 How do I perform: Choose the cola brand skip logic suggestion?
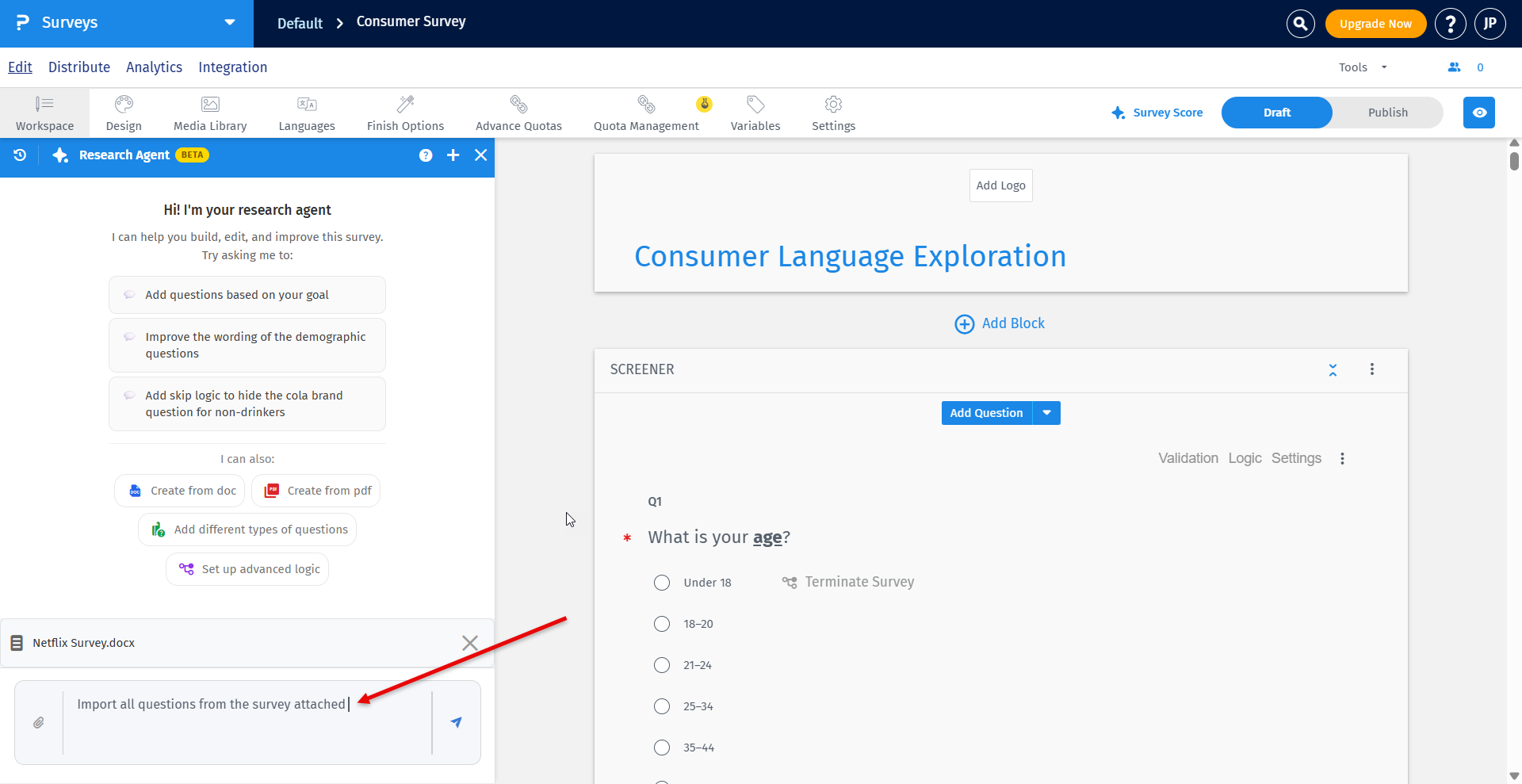[x=247, y=404]
